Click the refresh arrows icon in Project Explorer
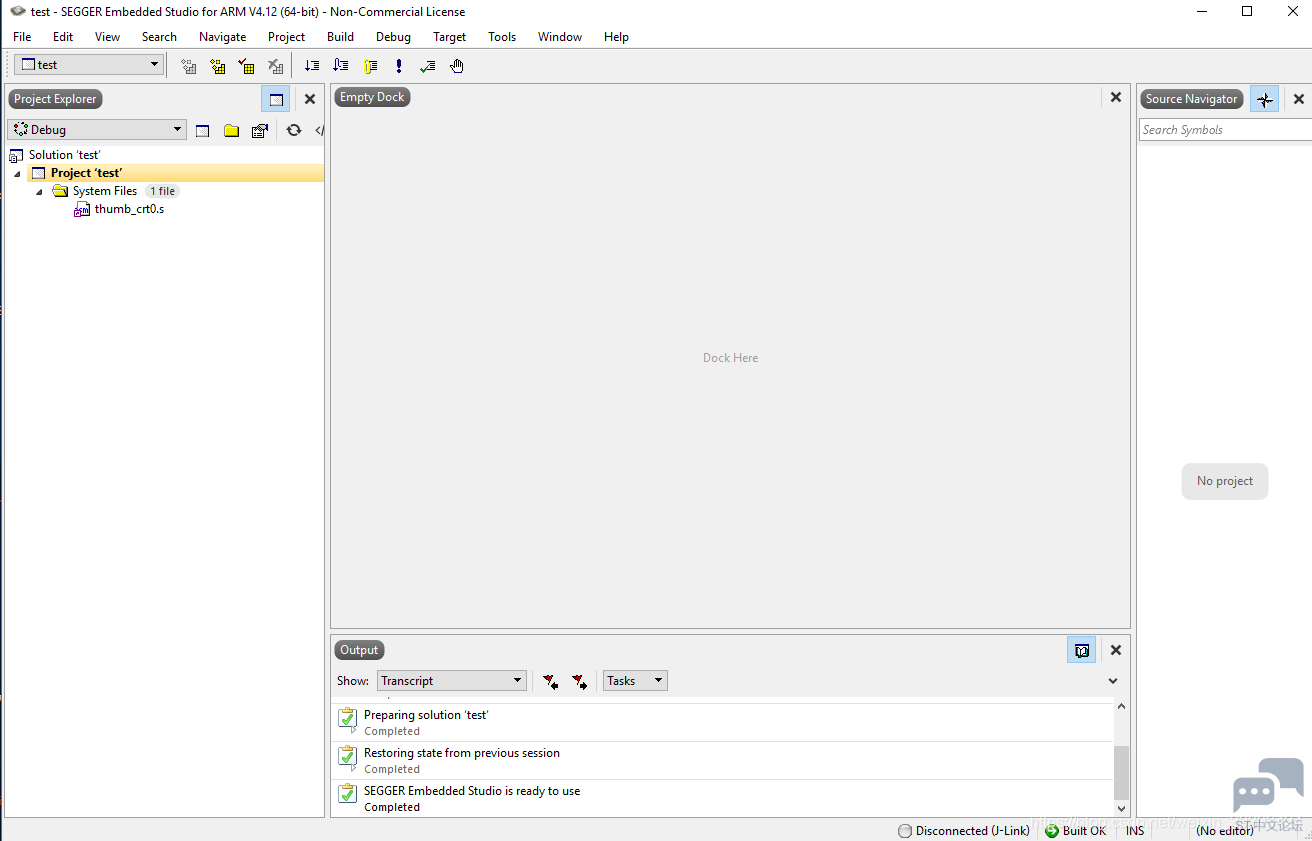The height and width of the screenshot is (841, 1312). [294, 130]
